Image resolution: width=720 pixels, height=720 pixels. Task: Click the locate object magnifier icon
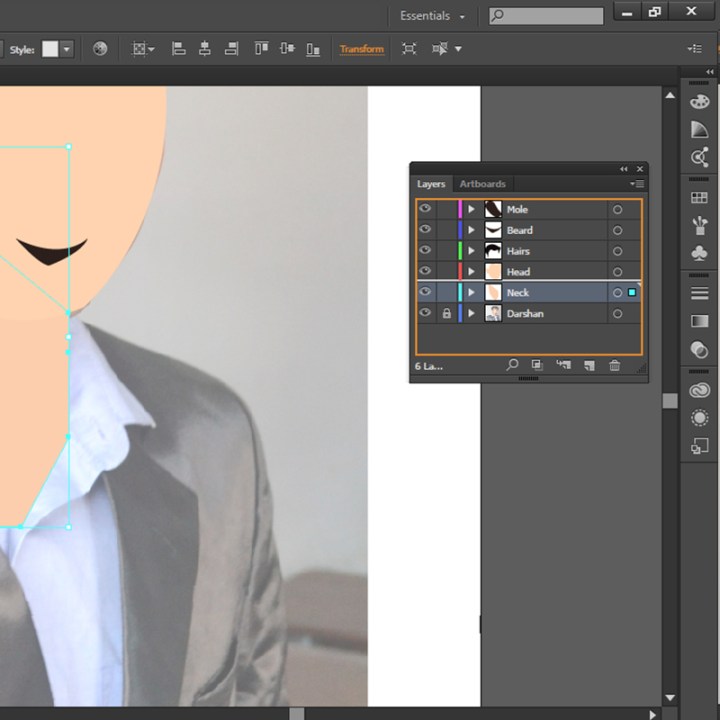pos(512,366)
